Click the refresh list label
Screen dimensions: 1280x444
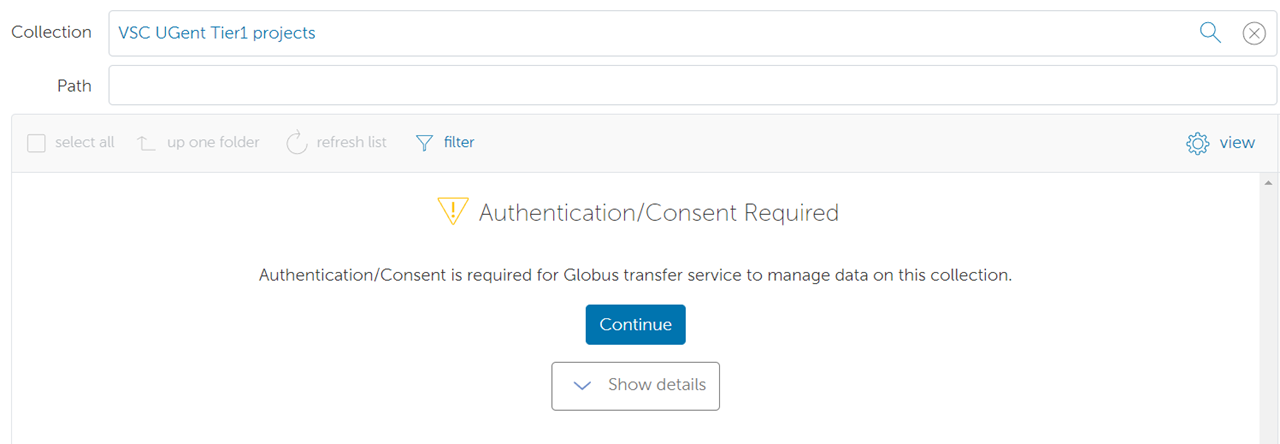tap(352, 143)
